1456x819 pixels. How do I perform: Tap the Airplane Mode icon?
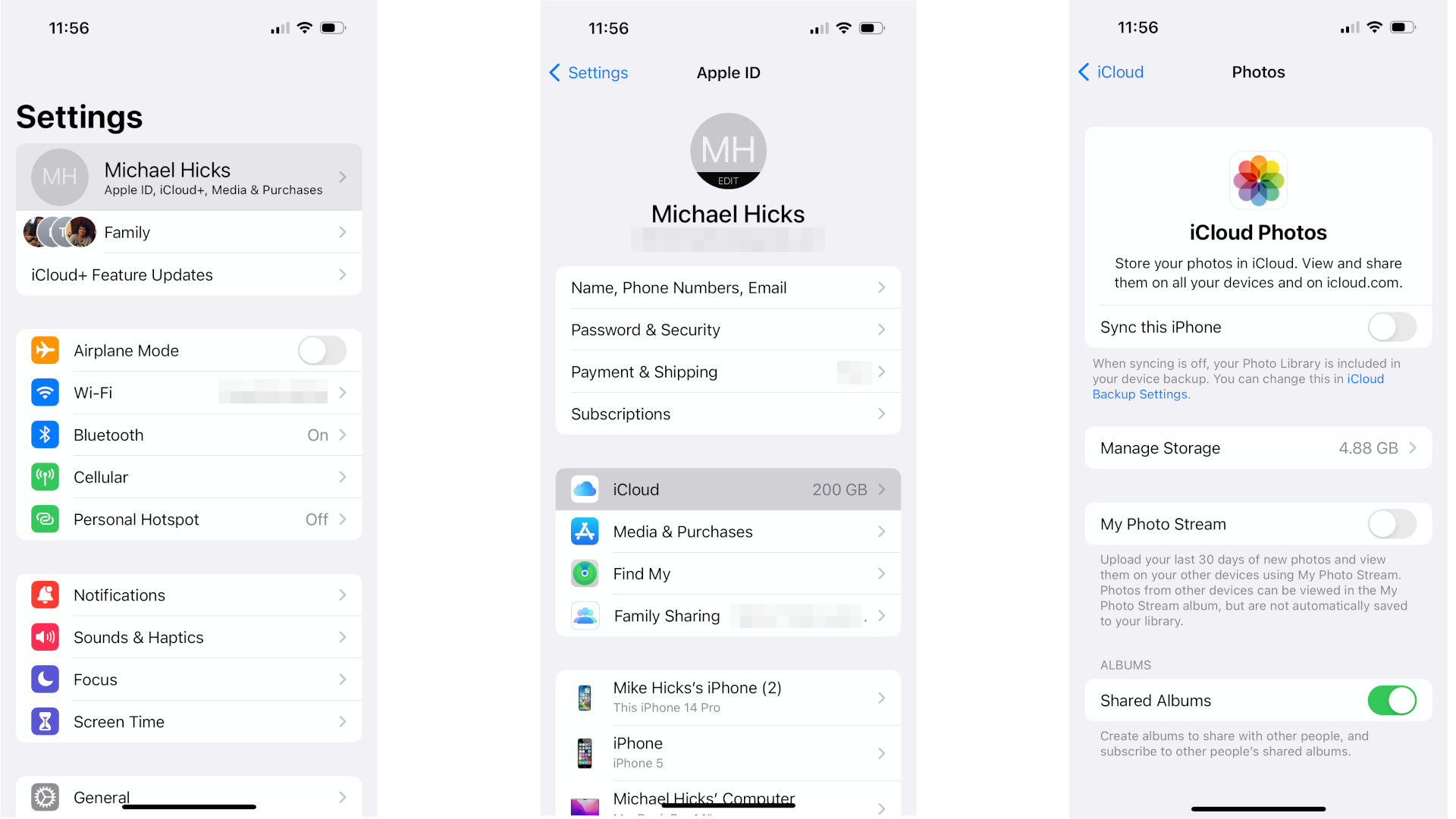pyautogui.click(x=46, y=351)
